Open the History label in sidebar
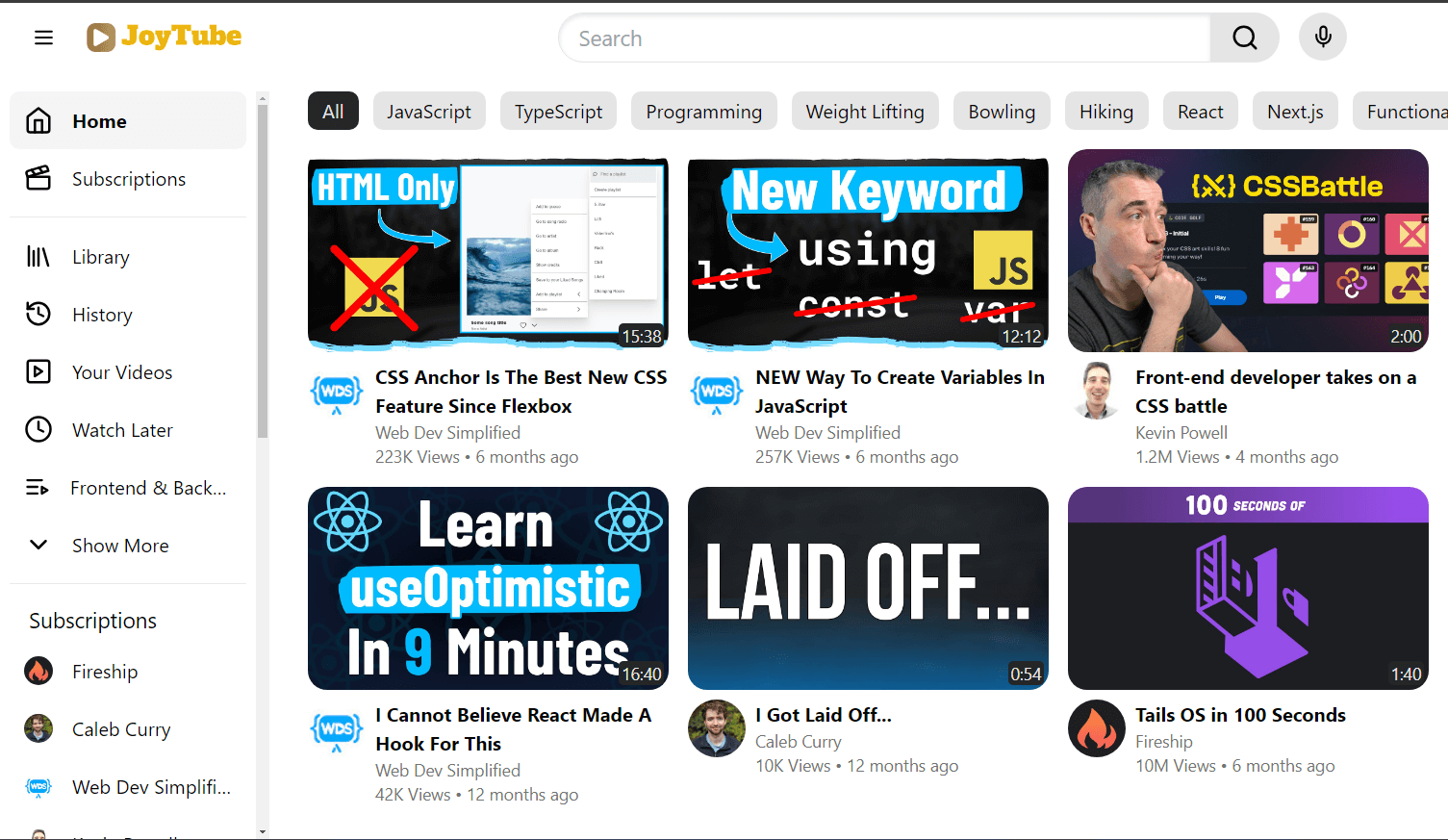Viewport: 1448px width, 840px height. click(x=102, y=315)
